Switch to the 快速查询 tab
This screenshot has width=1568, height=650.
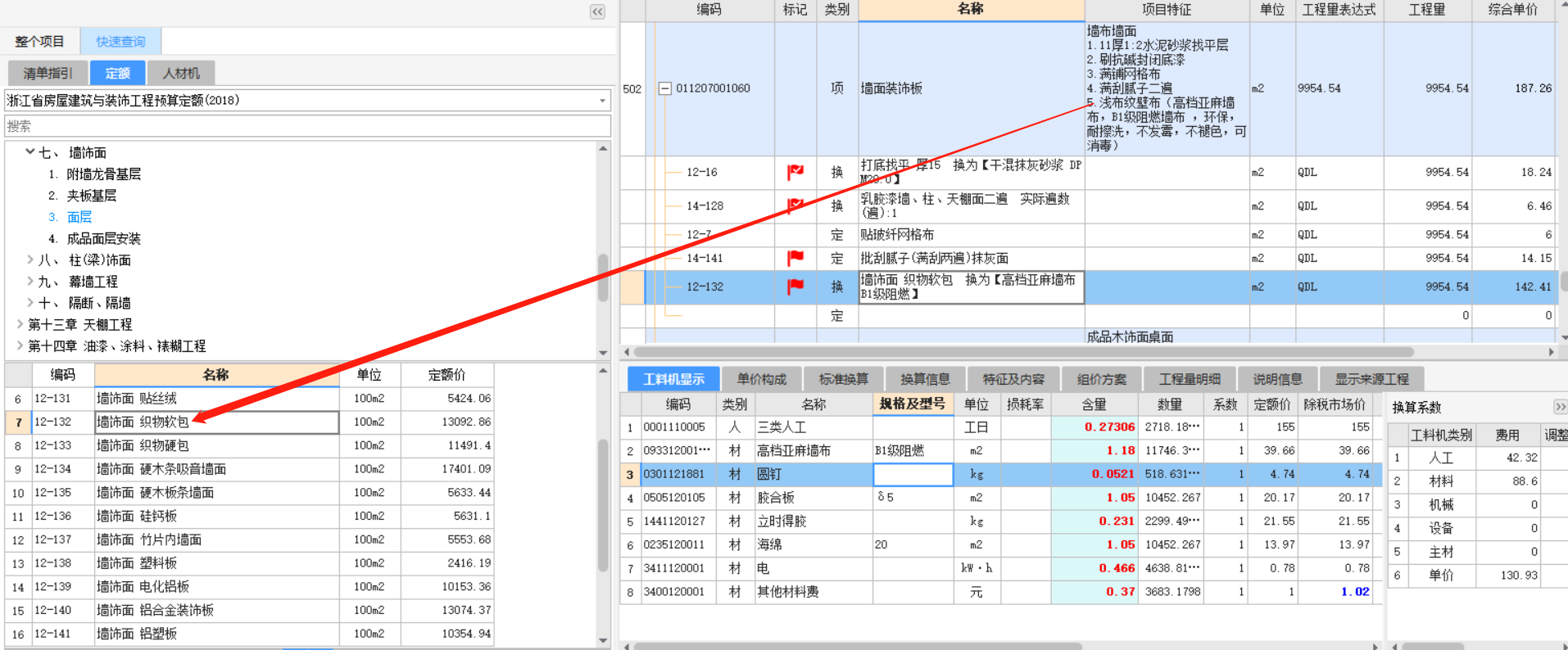(x=120, y=41)
